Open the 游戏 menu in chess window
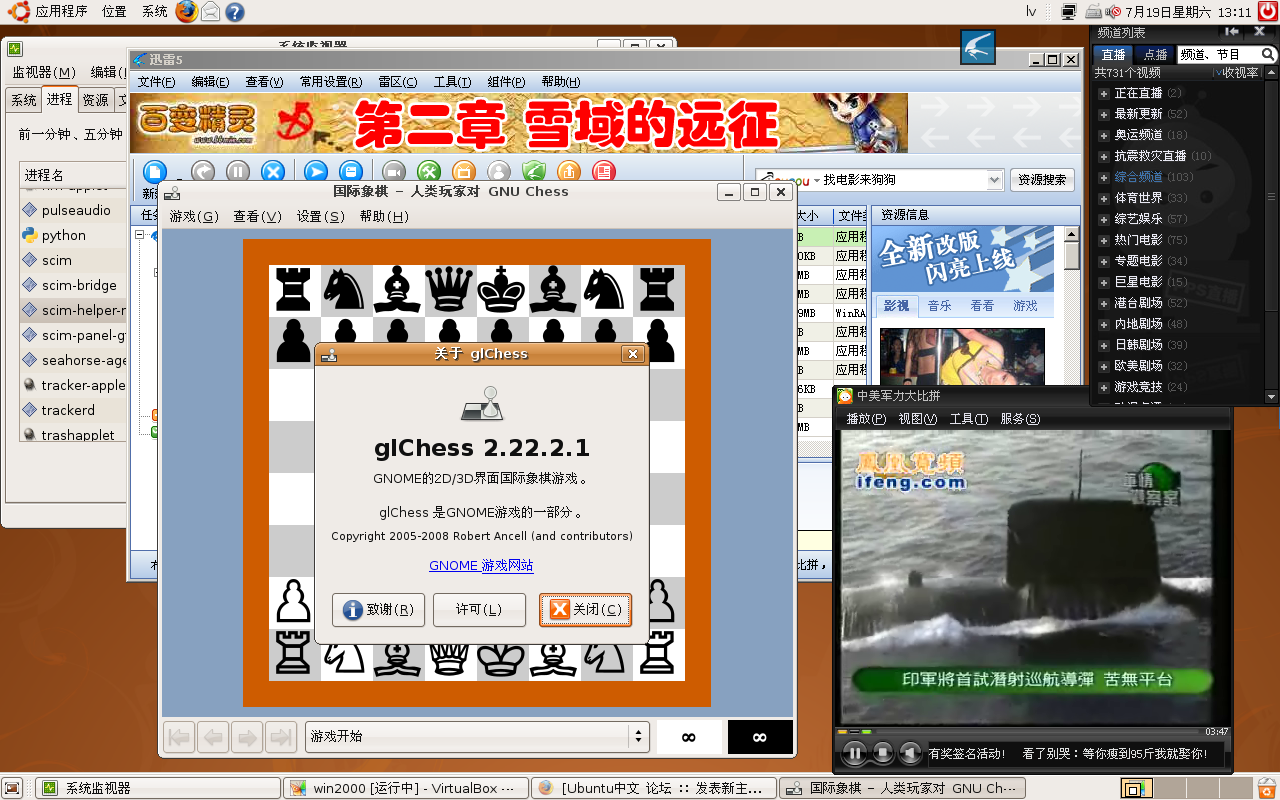The height and width of the screenshot is (800, 1280). click(193, 216)
